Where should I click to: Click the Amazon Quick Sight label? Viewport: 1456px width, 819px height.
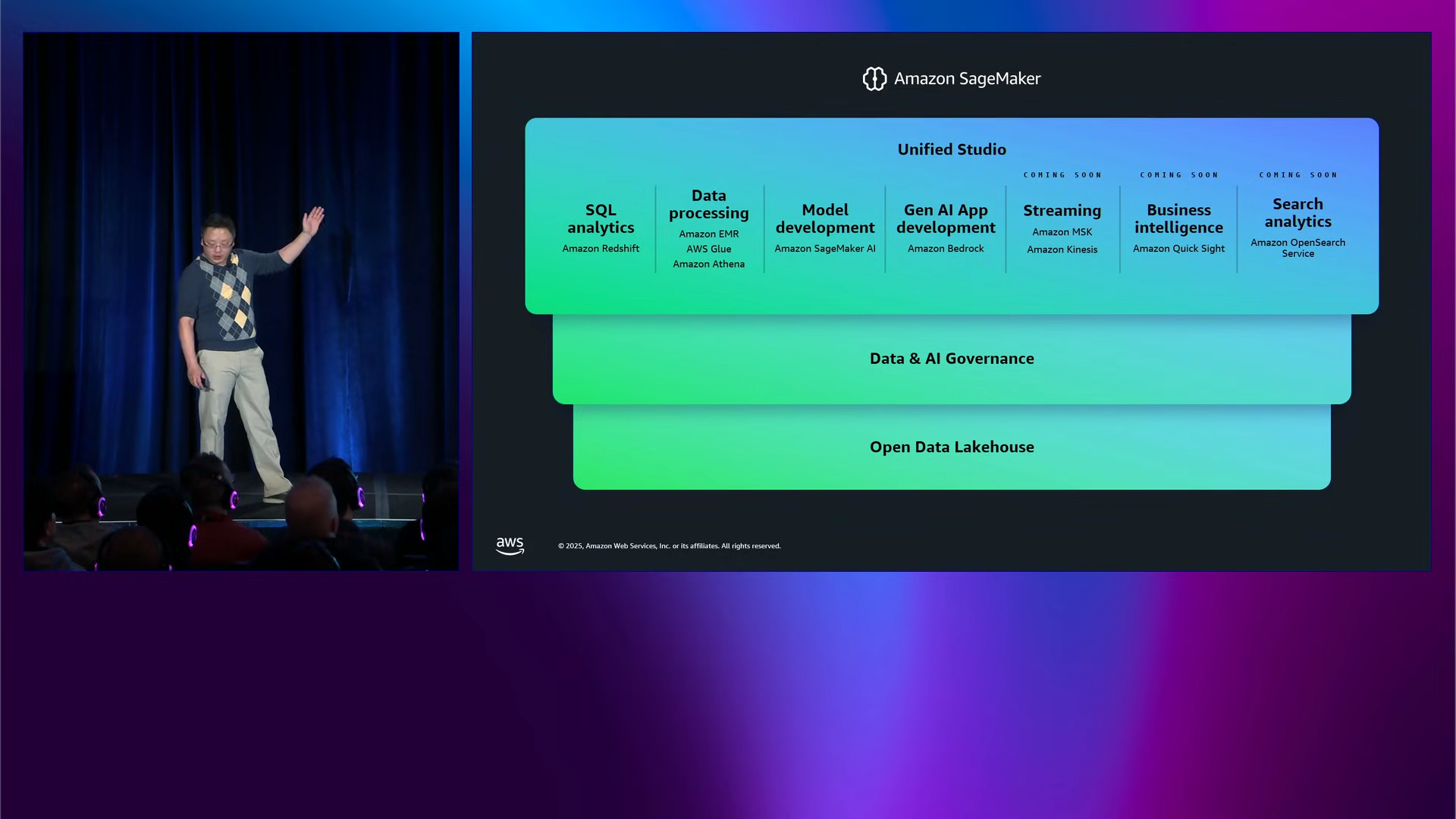tap(1178, 249)
